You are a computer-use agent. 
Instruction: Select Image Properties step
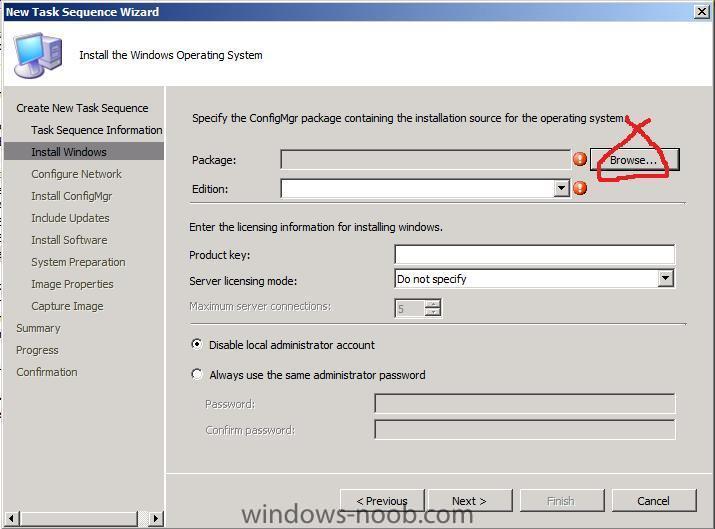(73, 284)
